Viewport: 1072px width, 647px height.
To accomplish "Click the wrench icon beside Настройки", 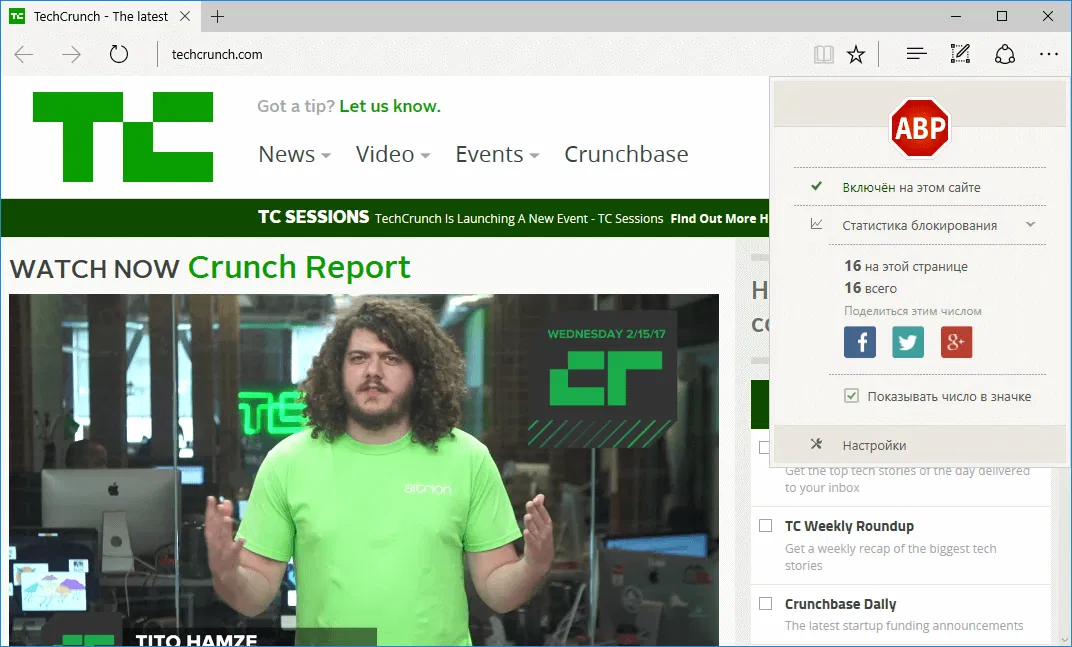I will click(816, 445).
